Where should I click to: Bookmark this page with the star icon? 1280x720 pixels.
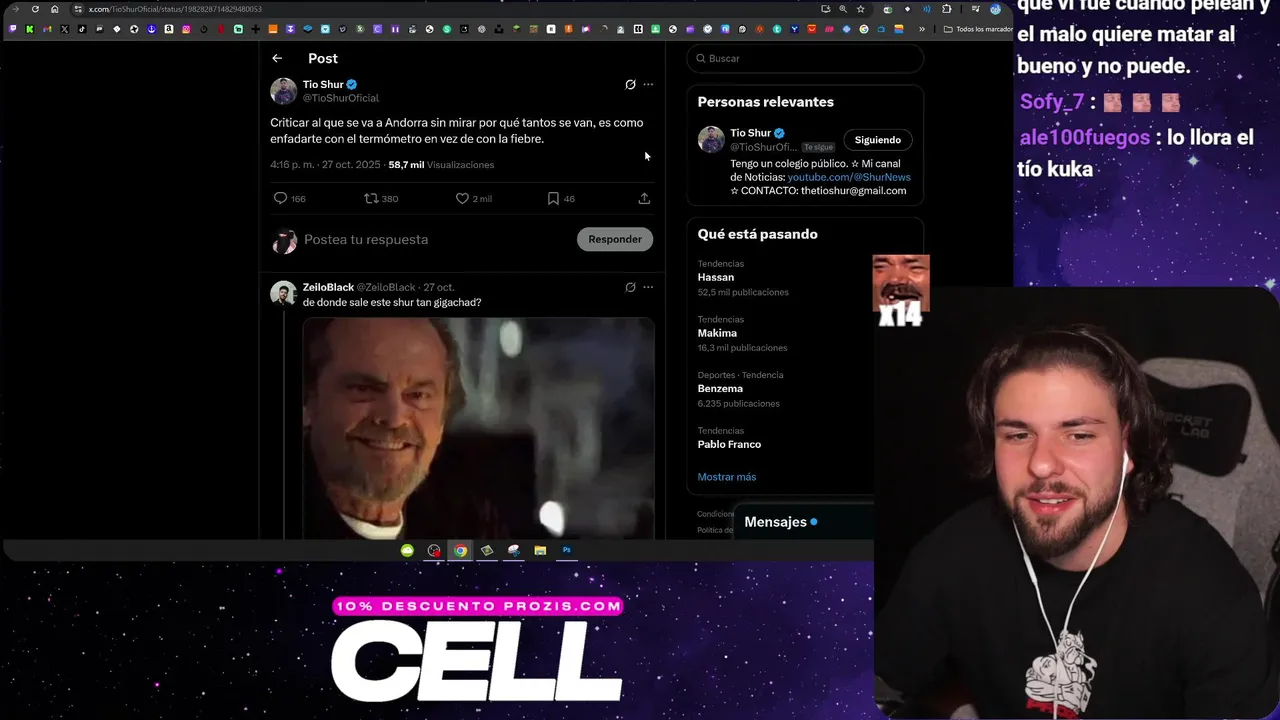pyautogui.click(x=860, y=9)
